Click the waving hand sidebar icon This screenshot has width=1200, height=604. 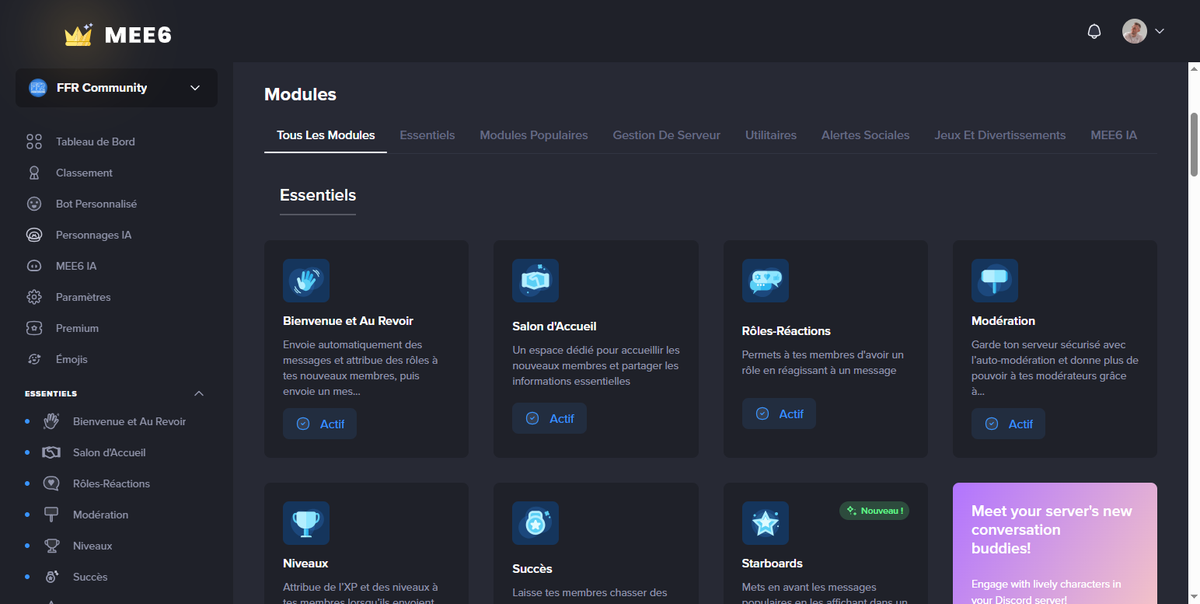(x=51, y=421)
